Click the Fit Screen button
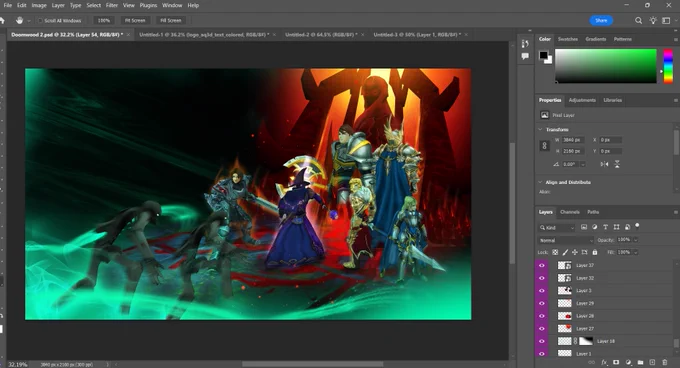680x368 pixels. click(135, 20)
